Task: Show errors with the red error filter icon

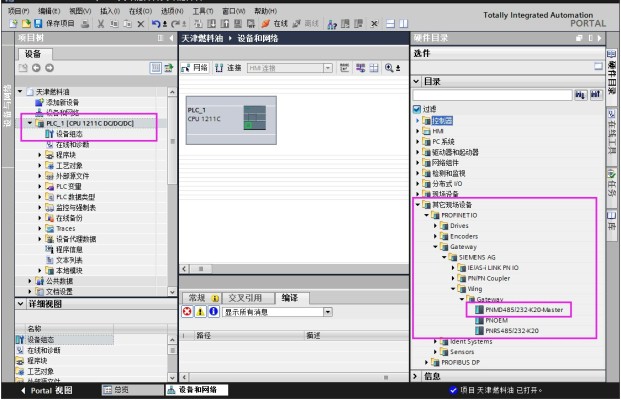Action: [187, 312]
